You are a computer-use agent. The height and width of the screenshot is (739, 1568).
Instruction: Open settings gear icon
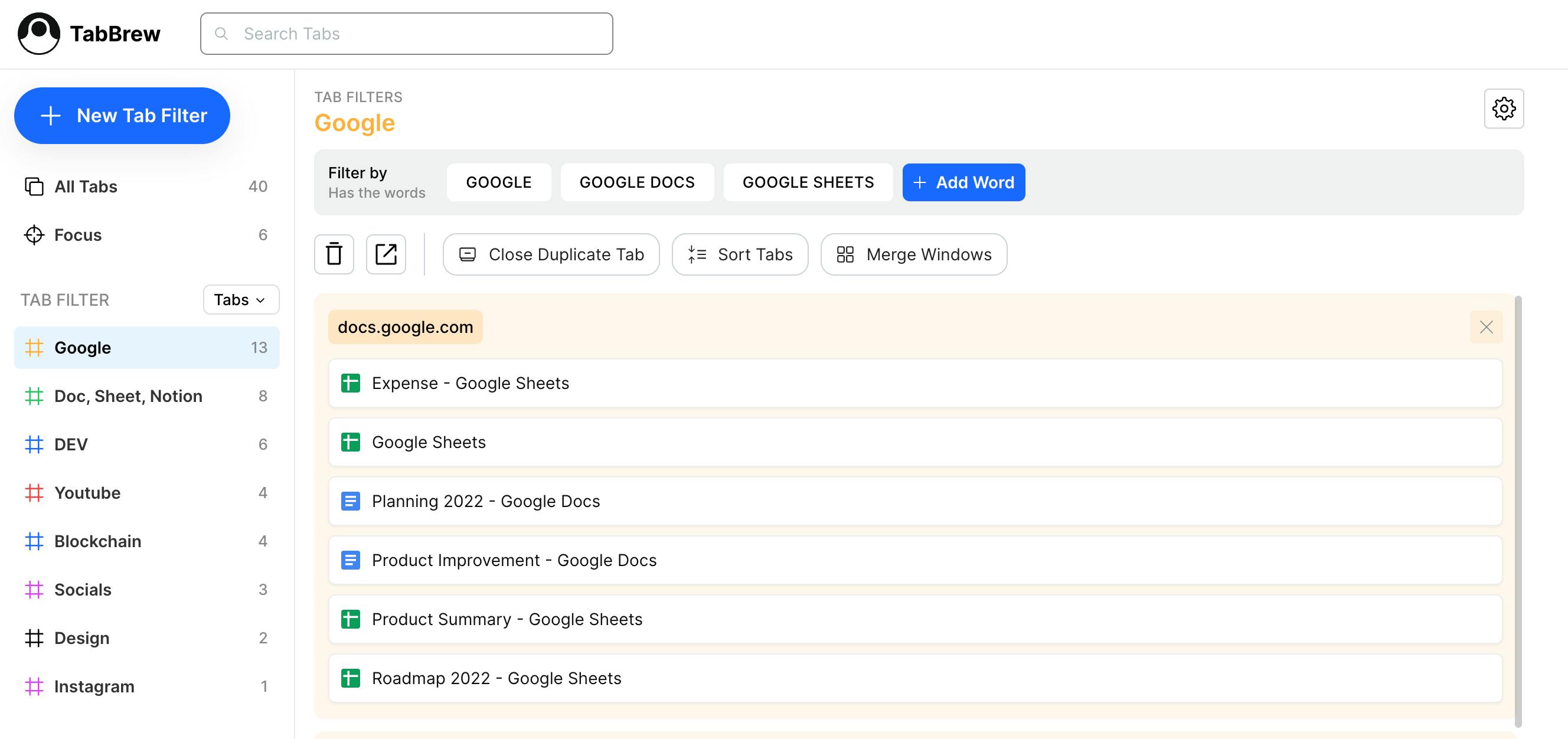[1504, 109]
